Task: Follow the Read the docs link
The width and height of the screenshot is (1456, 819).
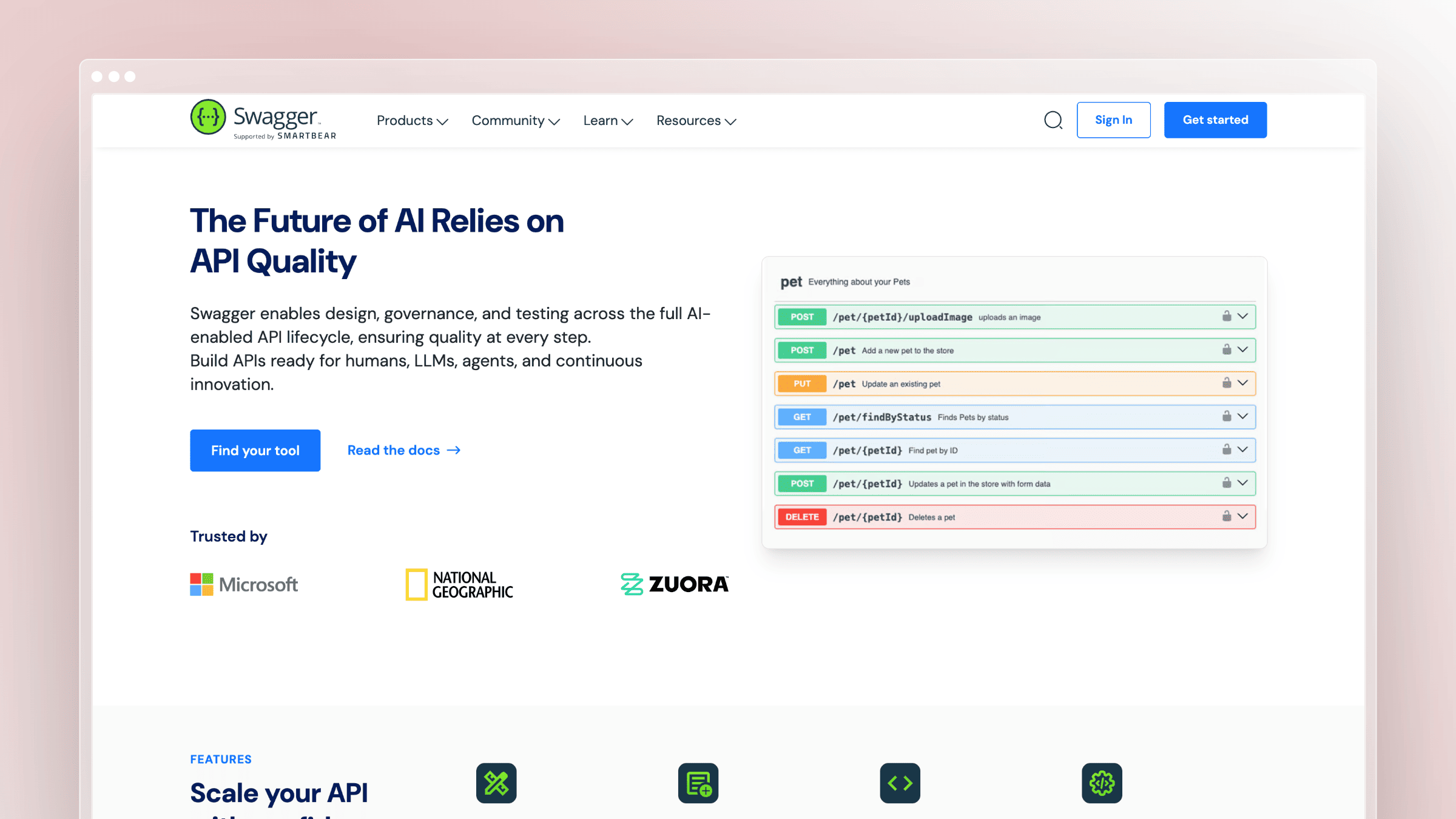Action: click(404, 450)
